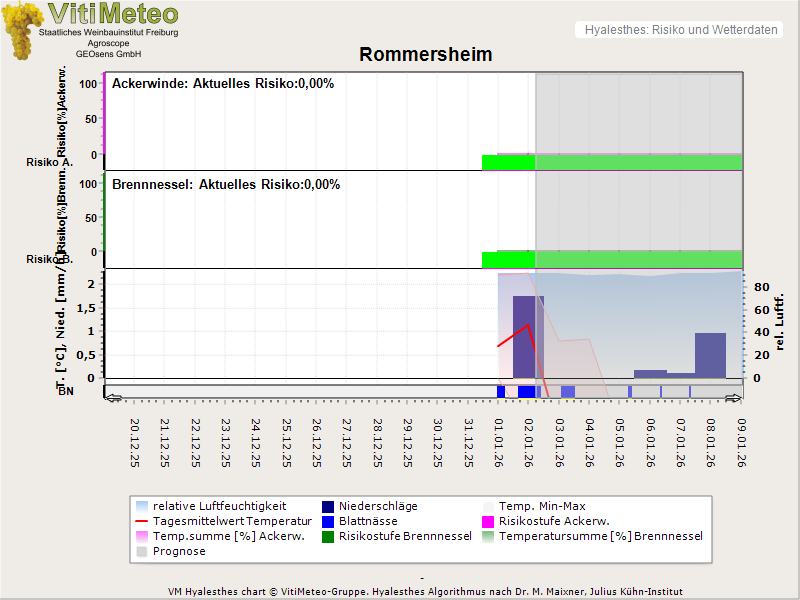
Task: Click the left scroll arrow on time axis
Action: (112, 397)
